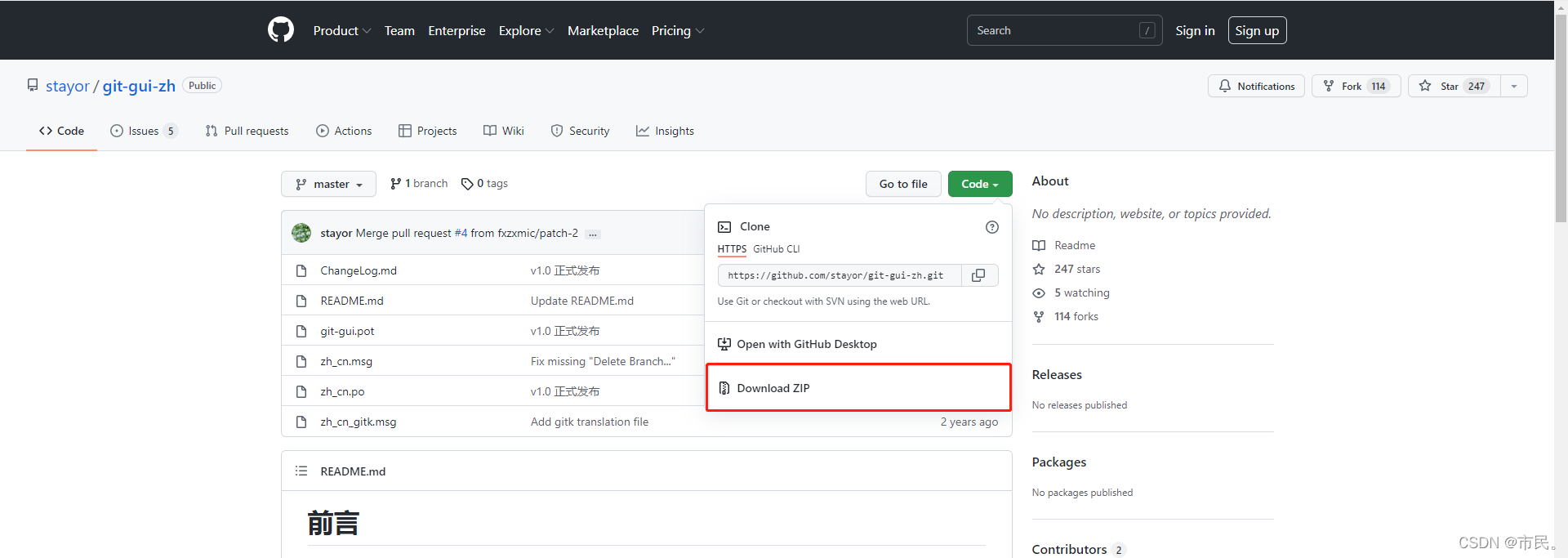The height and width of the screenshot is (558, 1568).
Task: Click the eye icon next to 5 watching
Action: (x=1039, y=292)
